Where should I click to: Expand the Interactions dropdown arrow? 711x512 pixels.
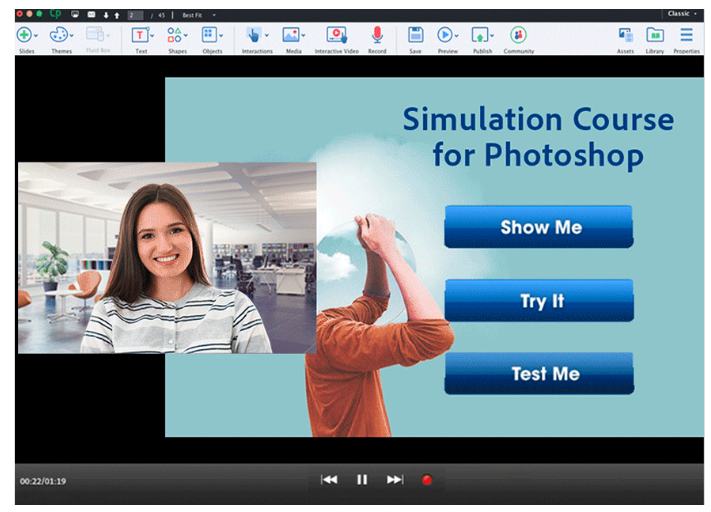click(x=267, y=35)
